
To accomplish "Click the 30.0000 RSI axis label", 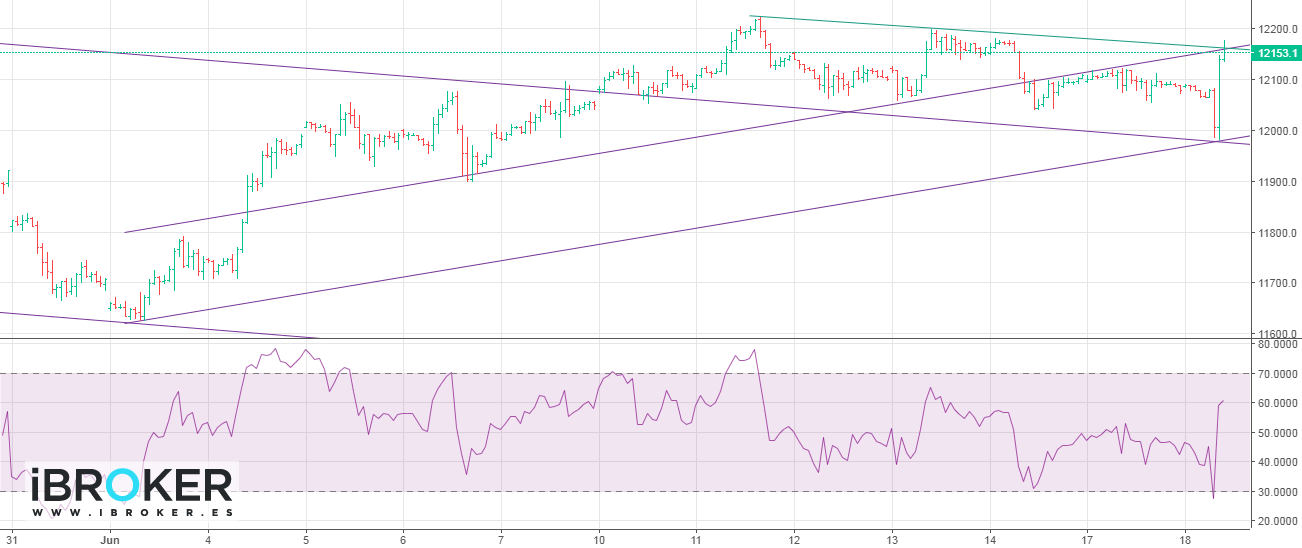I will [x=1279, y=492].
